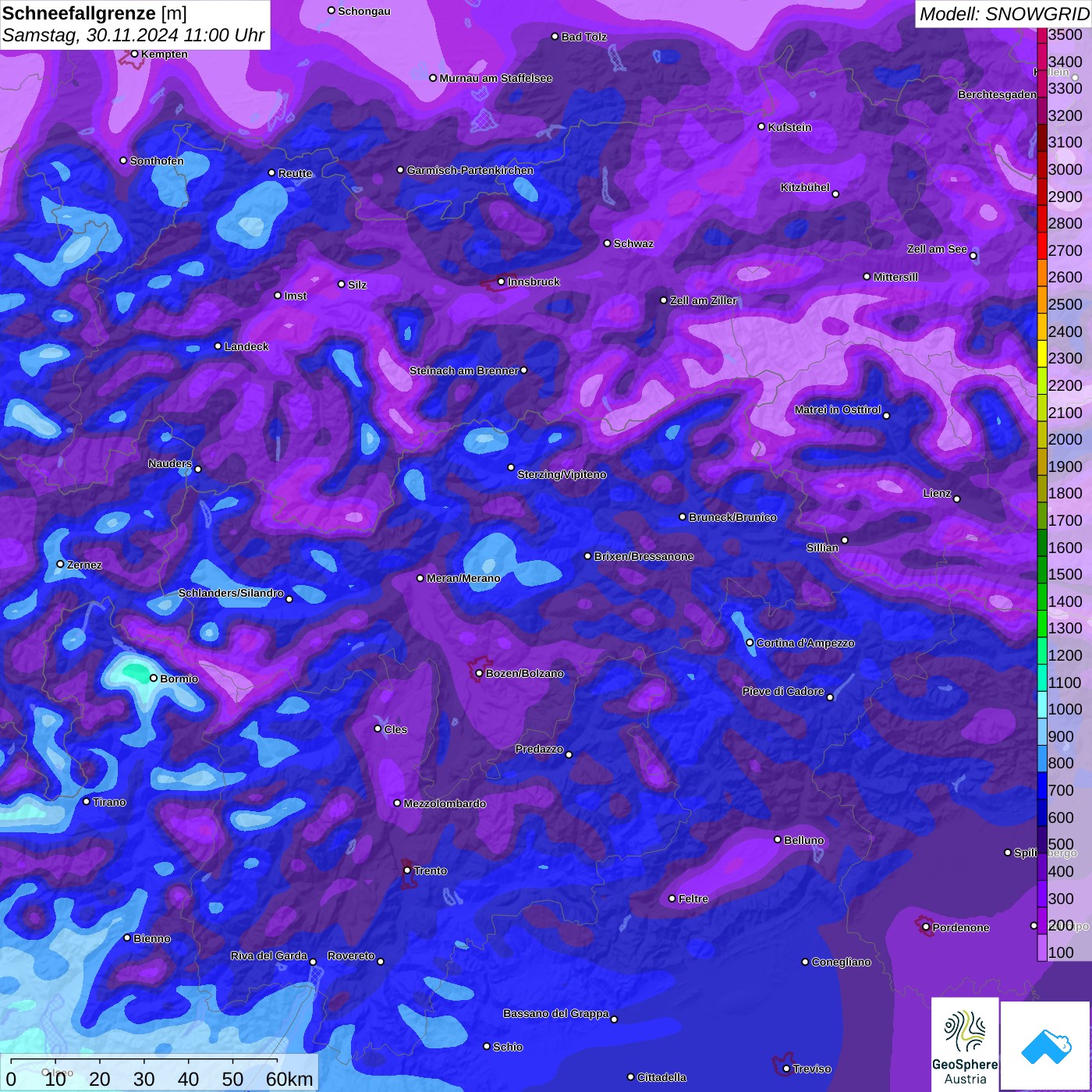
Task: Click the 'Steinach am Brenner' label
Action: [x=464, y=370]
